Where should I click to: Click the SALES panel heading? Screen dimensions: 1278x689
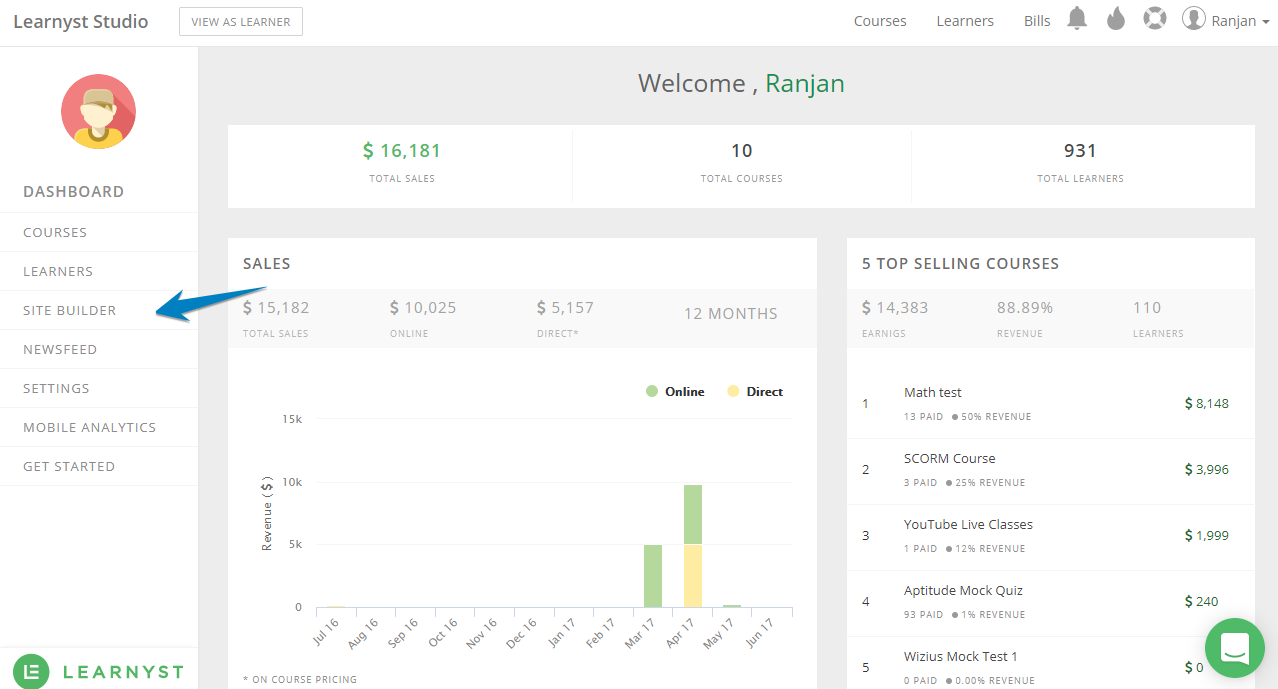[267, 264]
